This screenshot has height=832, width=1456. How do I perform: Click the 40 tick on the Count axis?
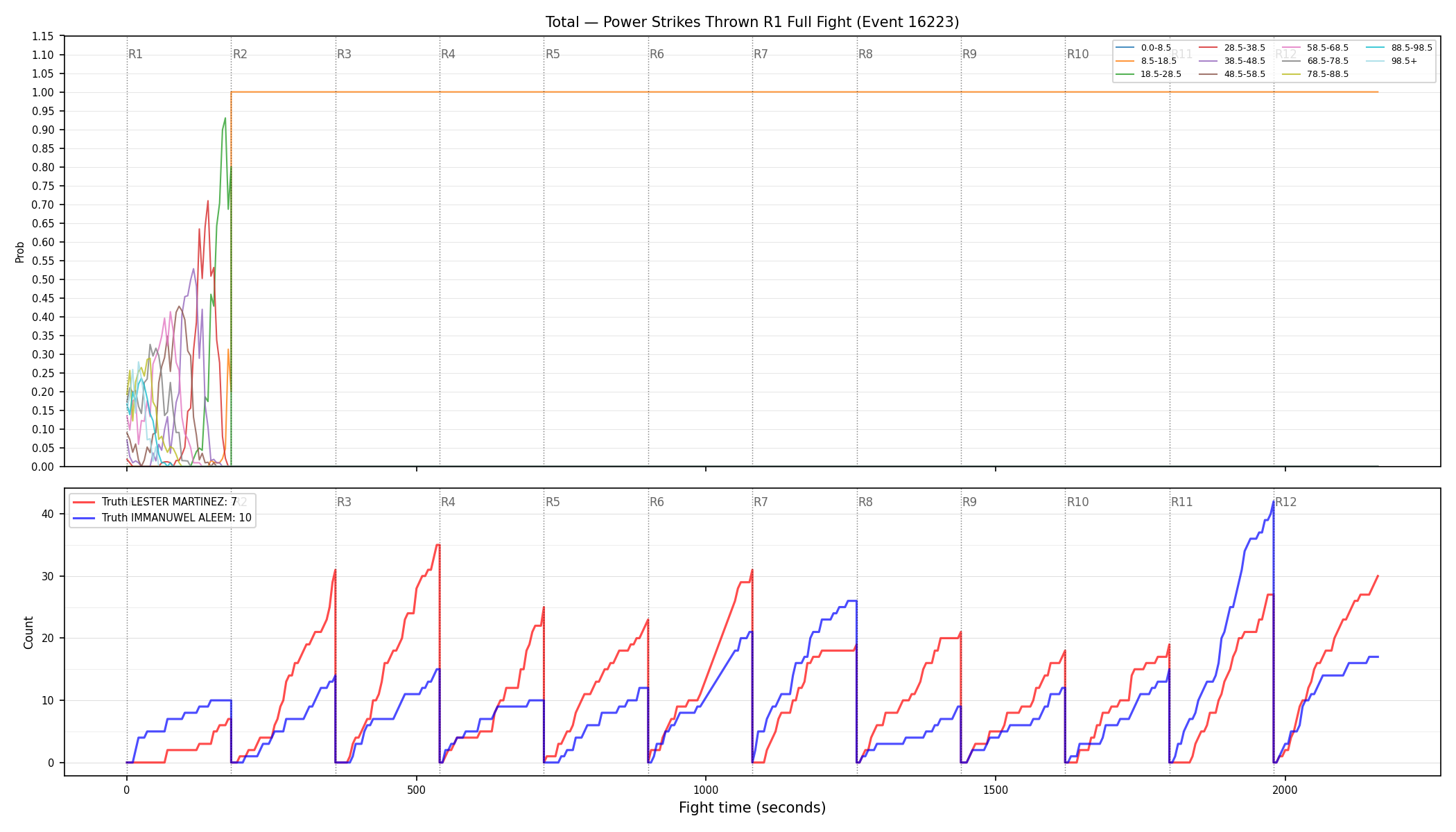pyautogui.click(x=48, y=514)
